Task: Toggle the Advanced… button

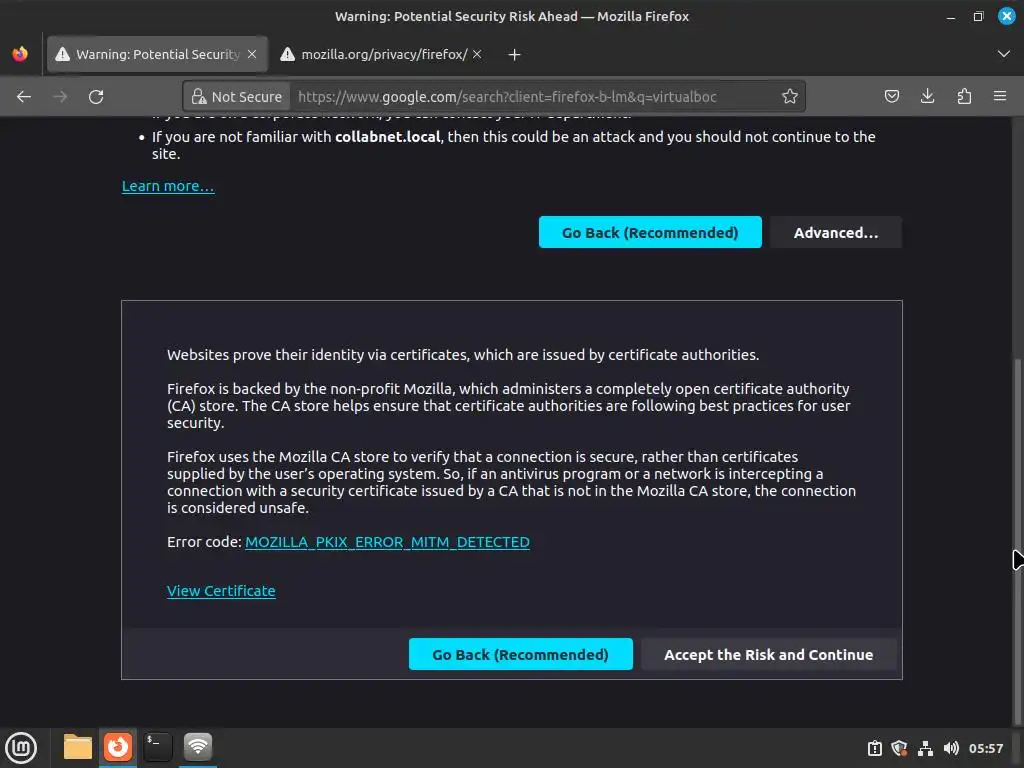Action: tap(836, 232)
